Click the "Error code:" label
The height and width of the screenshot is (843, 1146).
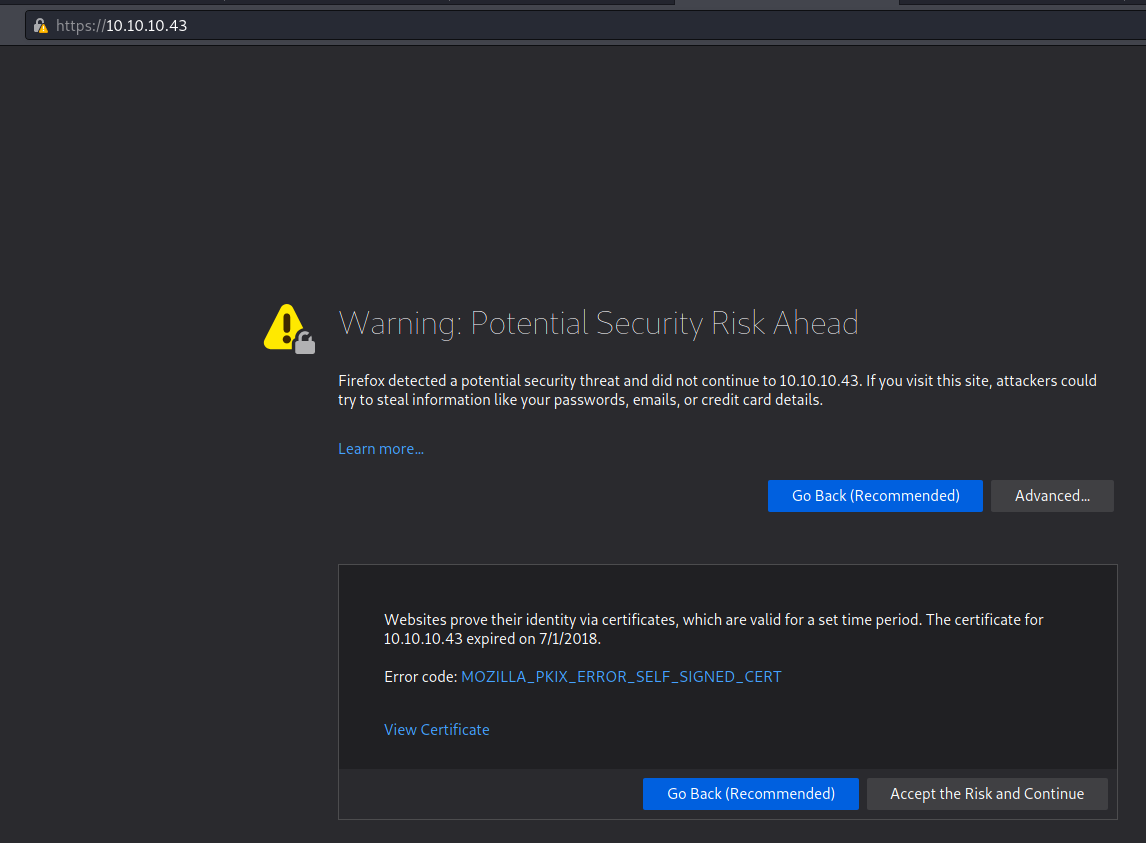(420, 677)
